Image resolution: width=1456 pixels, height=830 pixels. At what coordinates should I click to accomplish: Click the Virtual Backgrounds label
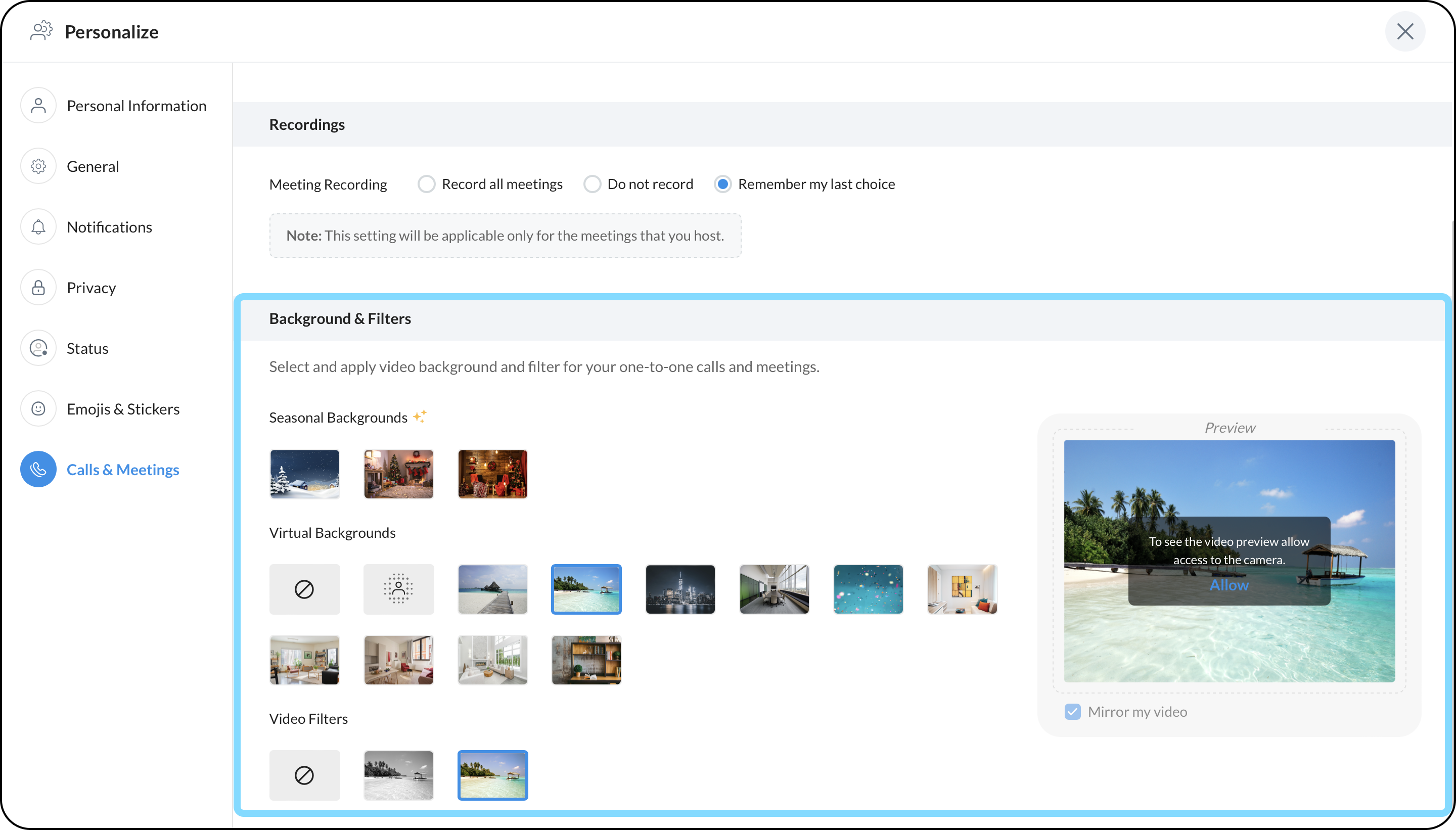tap(332, 532)
